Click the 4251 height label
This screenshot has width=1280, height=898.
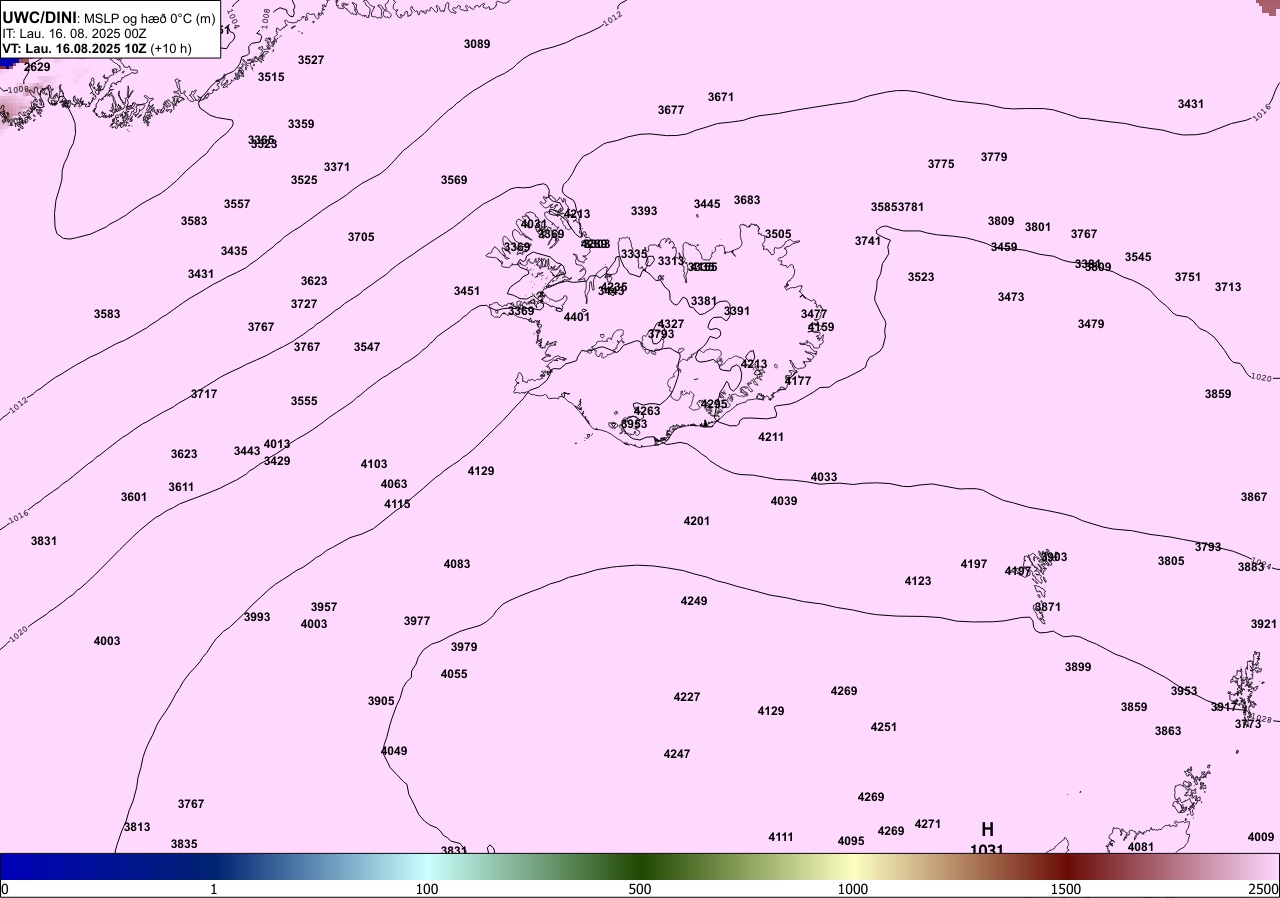[884, 727]
